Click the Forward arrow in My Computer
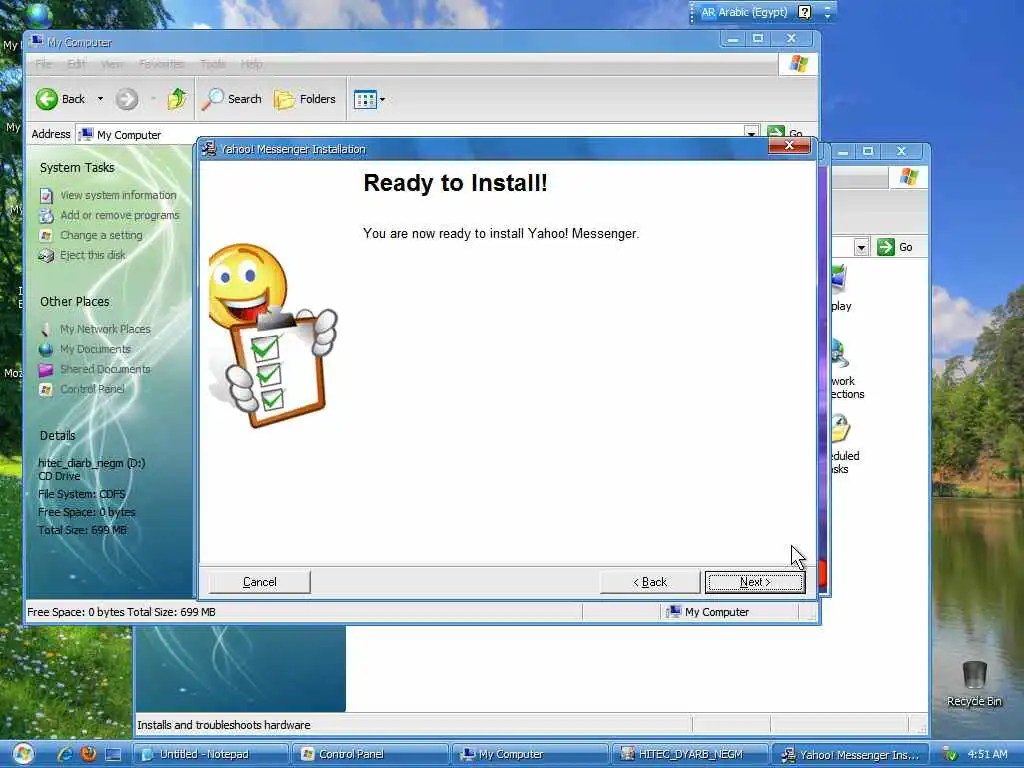 pyautogui.click(x=127, y=99)
